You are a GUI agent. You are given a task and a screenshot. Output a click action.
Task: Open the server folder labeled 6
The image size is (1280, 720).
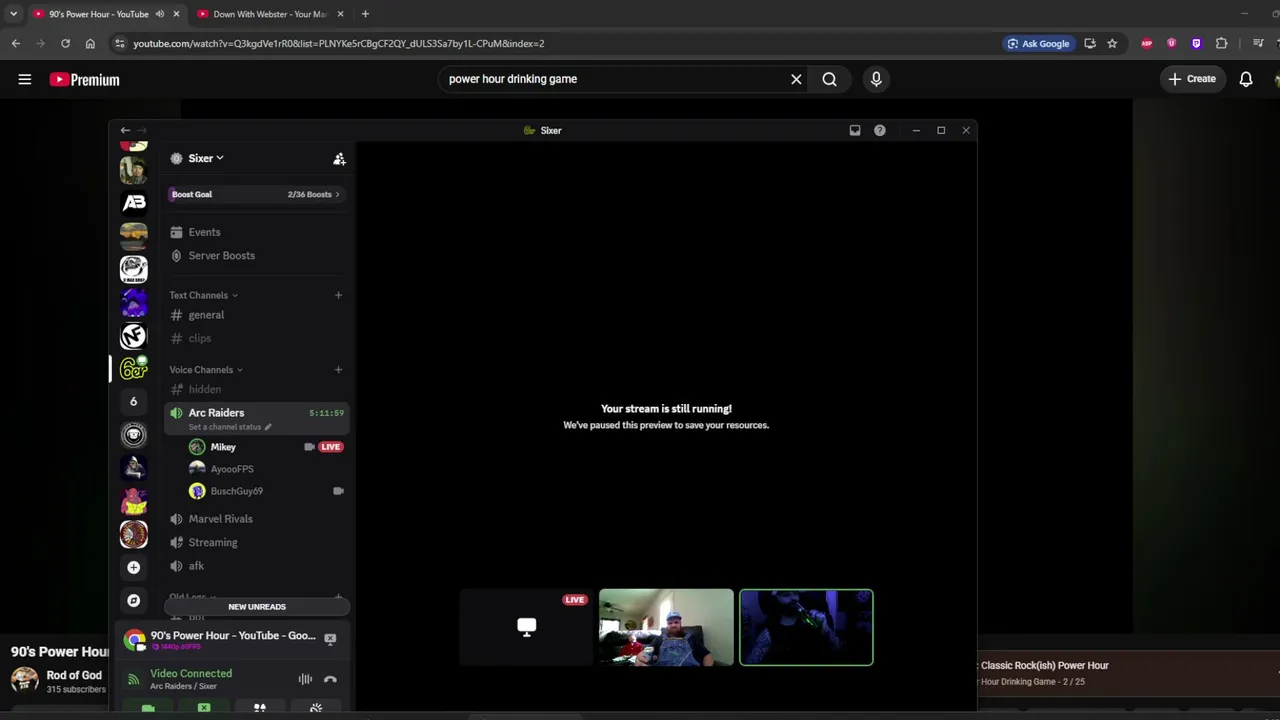tap(133, 401)
